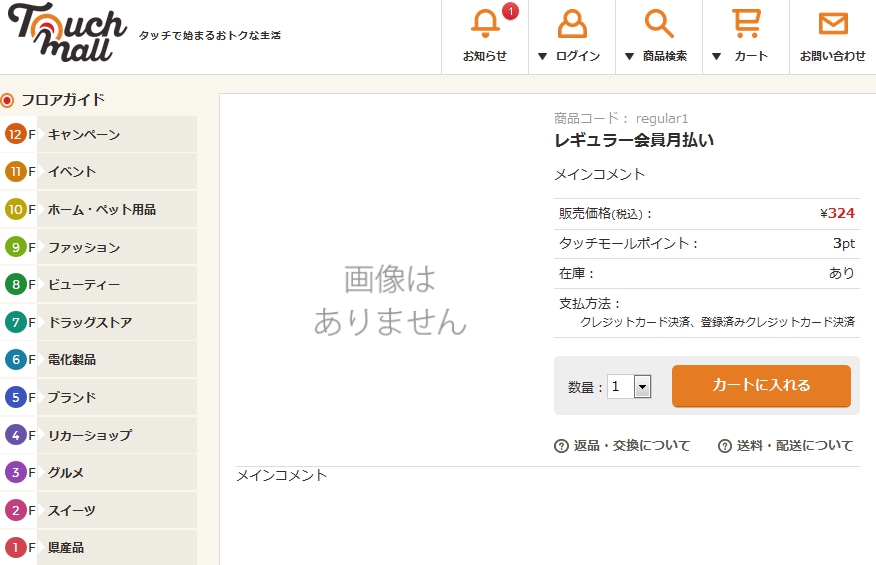The height and width of the screenshot is (565, 876).
Task: Click the 12F floor number badge
Action: 15,134
